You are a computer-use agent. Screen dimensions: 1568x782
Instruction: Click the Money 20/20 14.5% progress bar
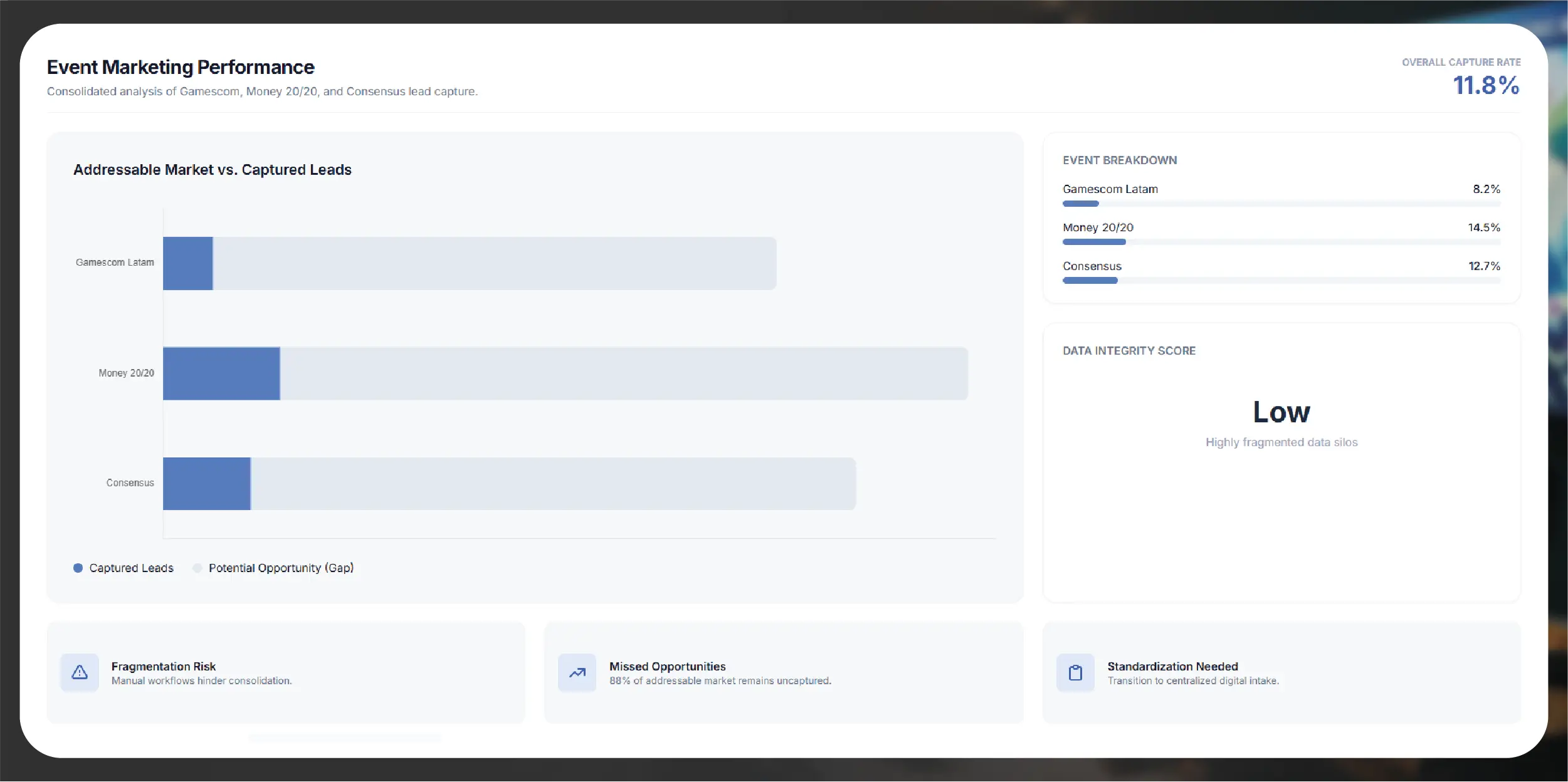[1281, 242]
